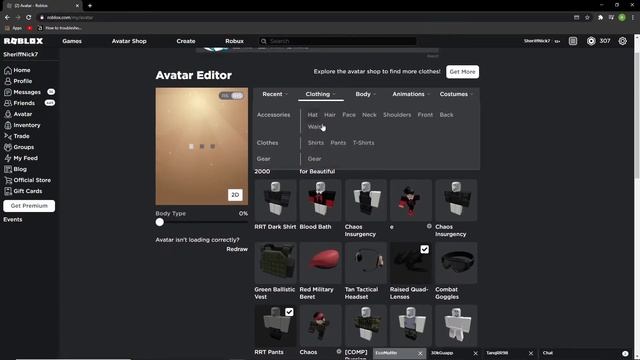Expand the Animations dropdown tab
This screenshot has height=360, width=640.
pos(411,94)
